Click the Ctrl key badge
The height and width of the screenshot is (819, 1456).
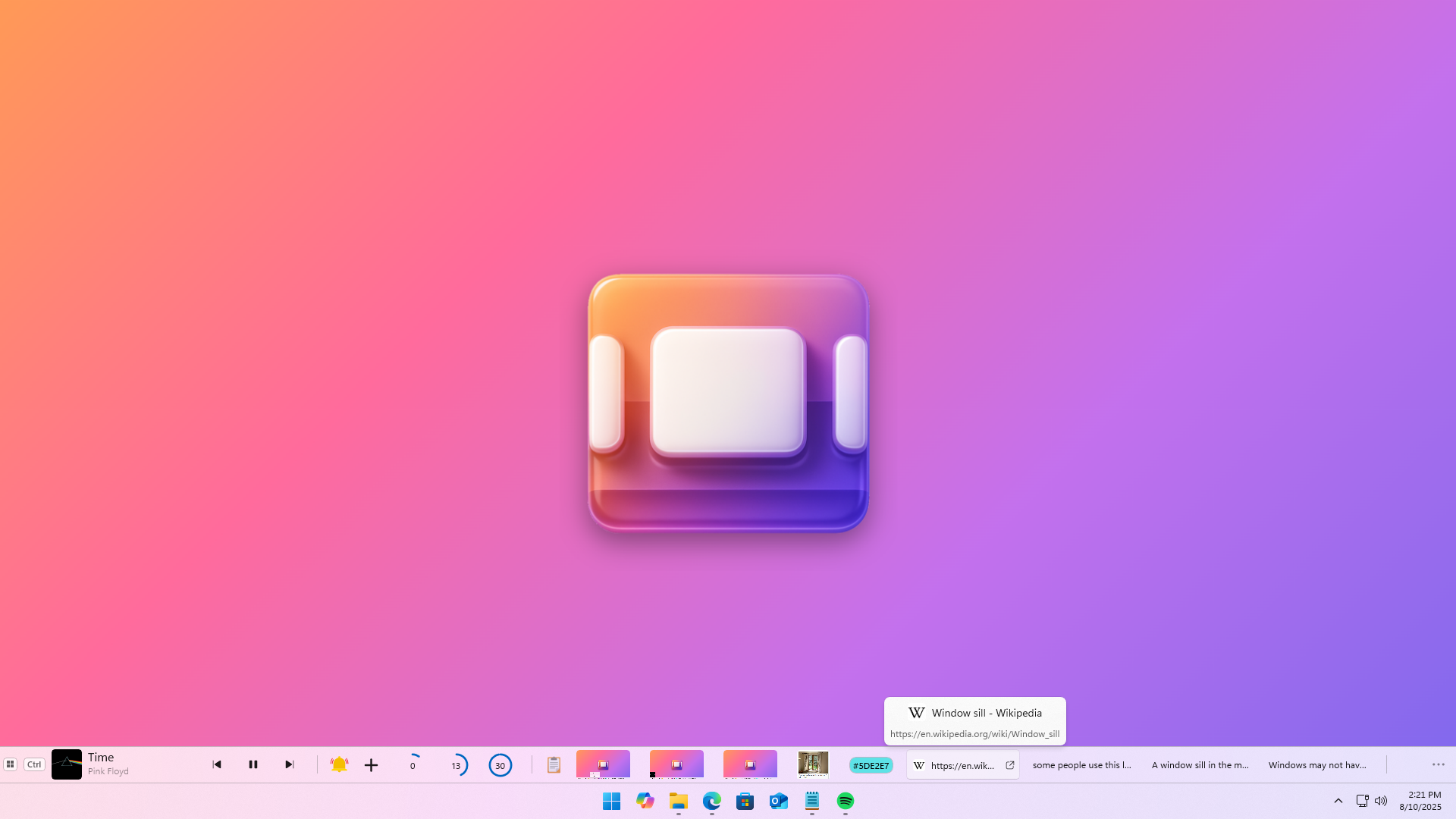point(34,764)
